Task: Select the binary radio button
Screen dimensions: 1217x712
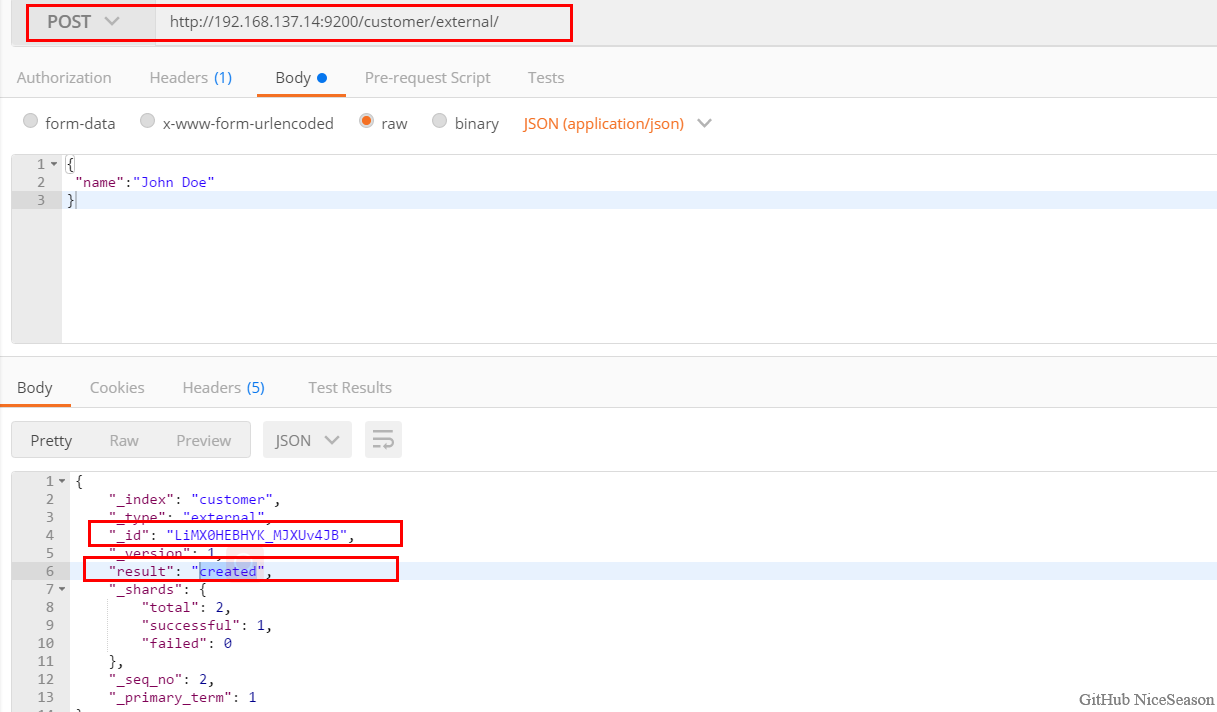Action: pyautogui.click(x=440, y=122)
